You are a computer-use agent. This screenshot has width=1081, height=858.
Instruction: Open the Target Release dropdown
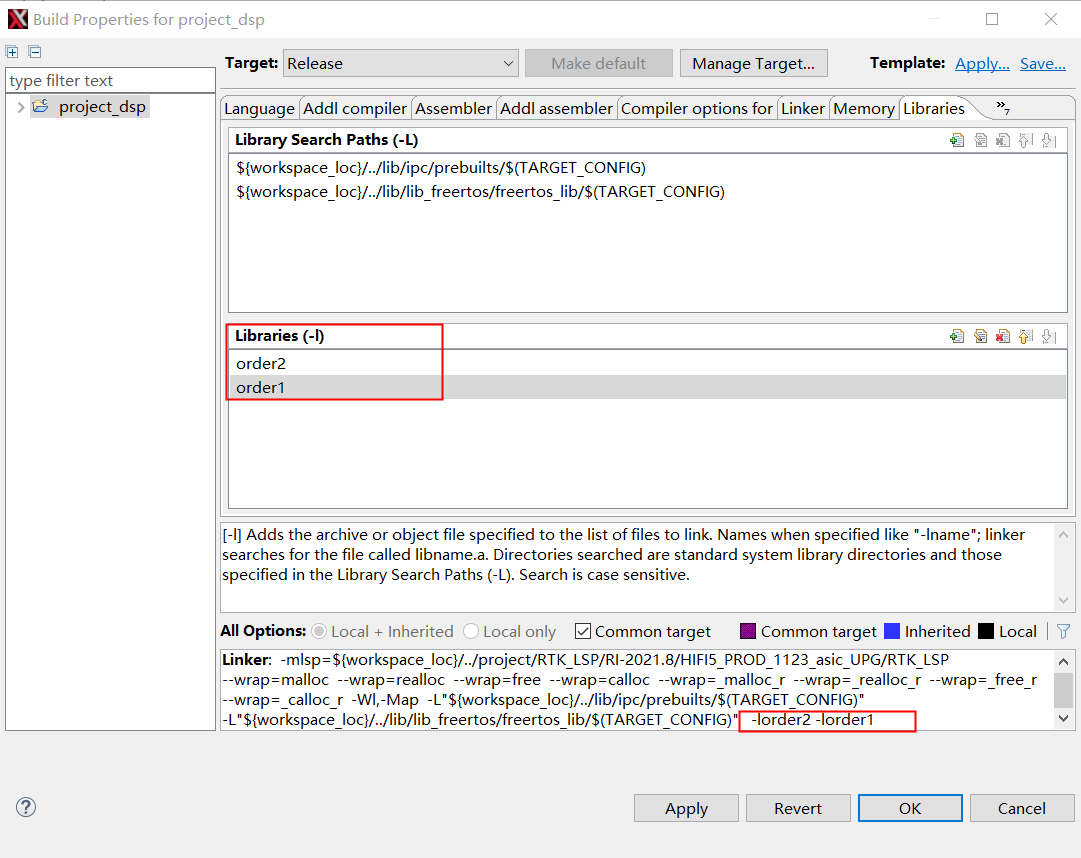[400, 63]
